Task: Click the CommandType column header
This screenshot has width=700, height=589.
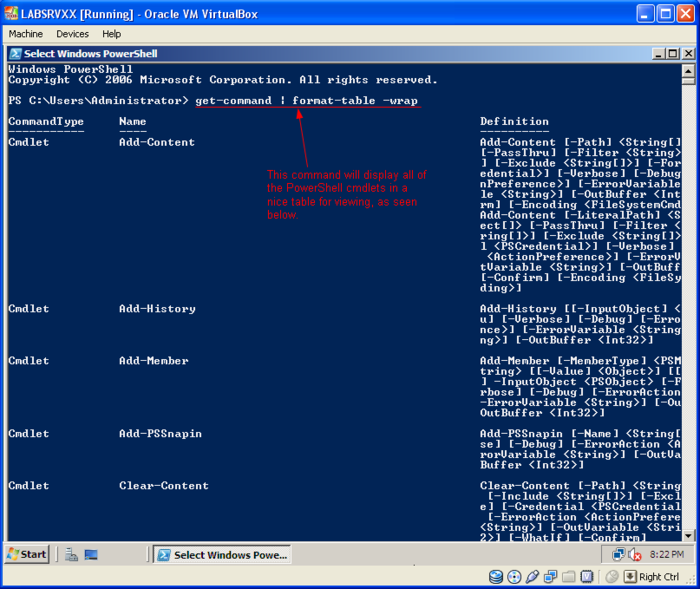Action: pyautogui.click(x=46, y=121)
